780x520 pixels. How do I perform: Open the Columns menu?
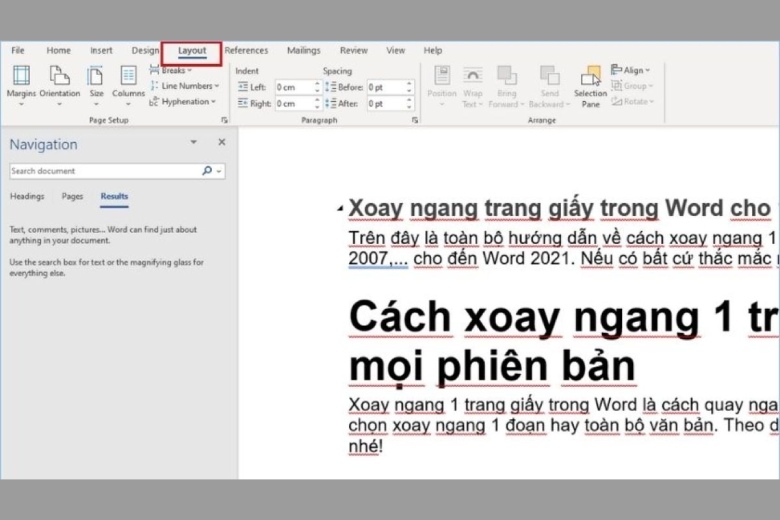click(x=128, y=85)
